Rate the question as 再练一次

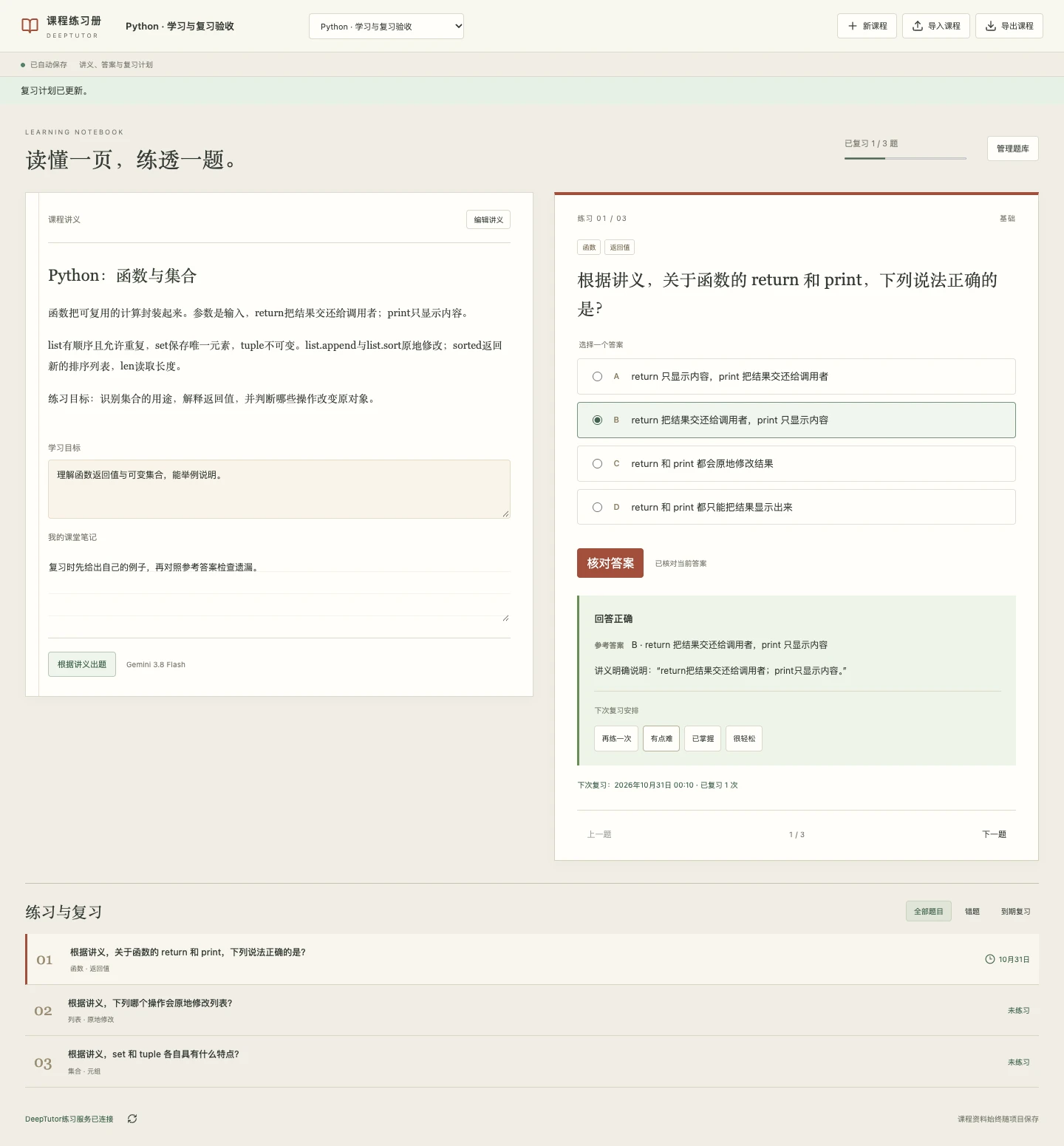coord(616,738)
